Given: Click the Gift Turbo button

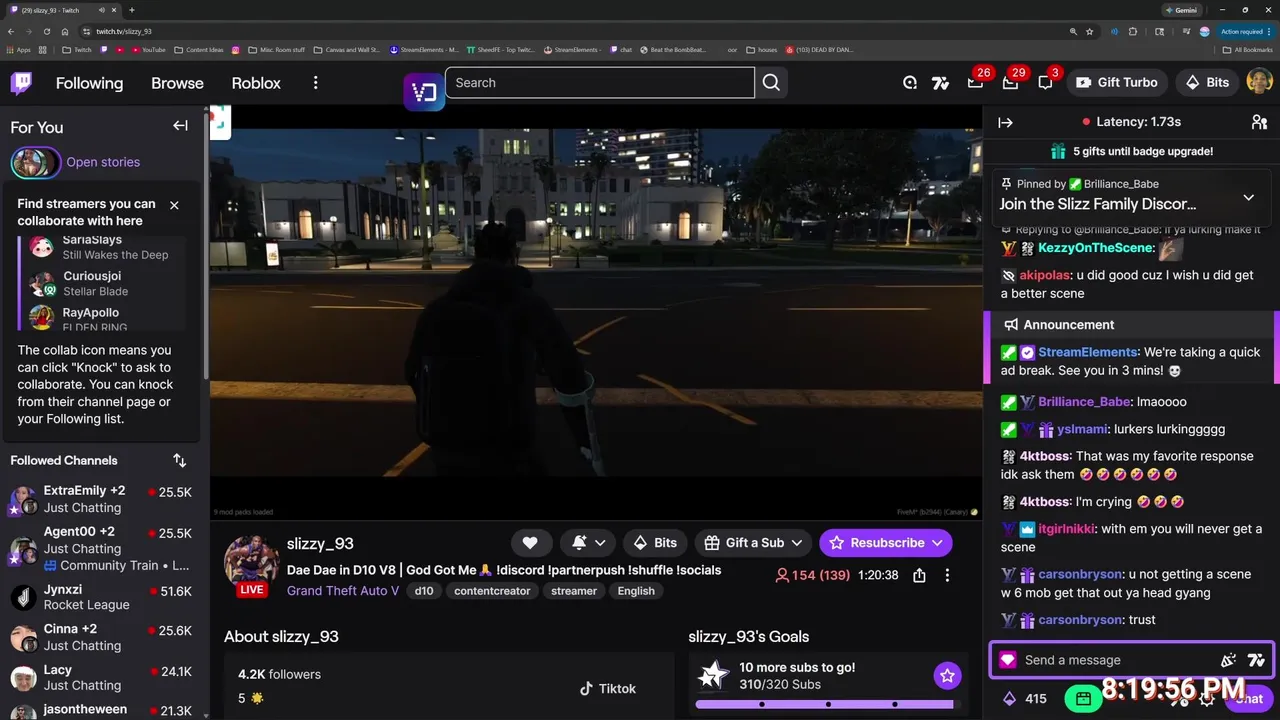Looking at the screenshot, I should point(1117,83).
